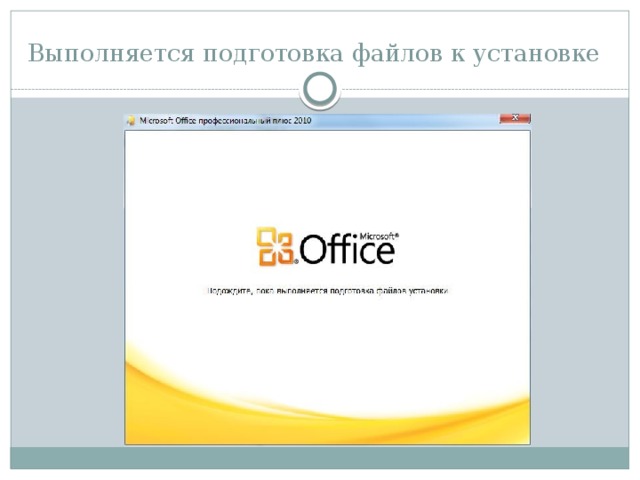This screenshot has height=480, width=640.
Task: Select the window title 'Microsoft Office профессиональный плюс 2010'
Action: pos(225,121)
